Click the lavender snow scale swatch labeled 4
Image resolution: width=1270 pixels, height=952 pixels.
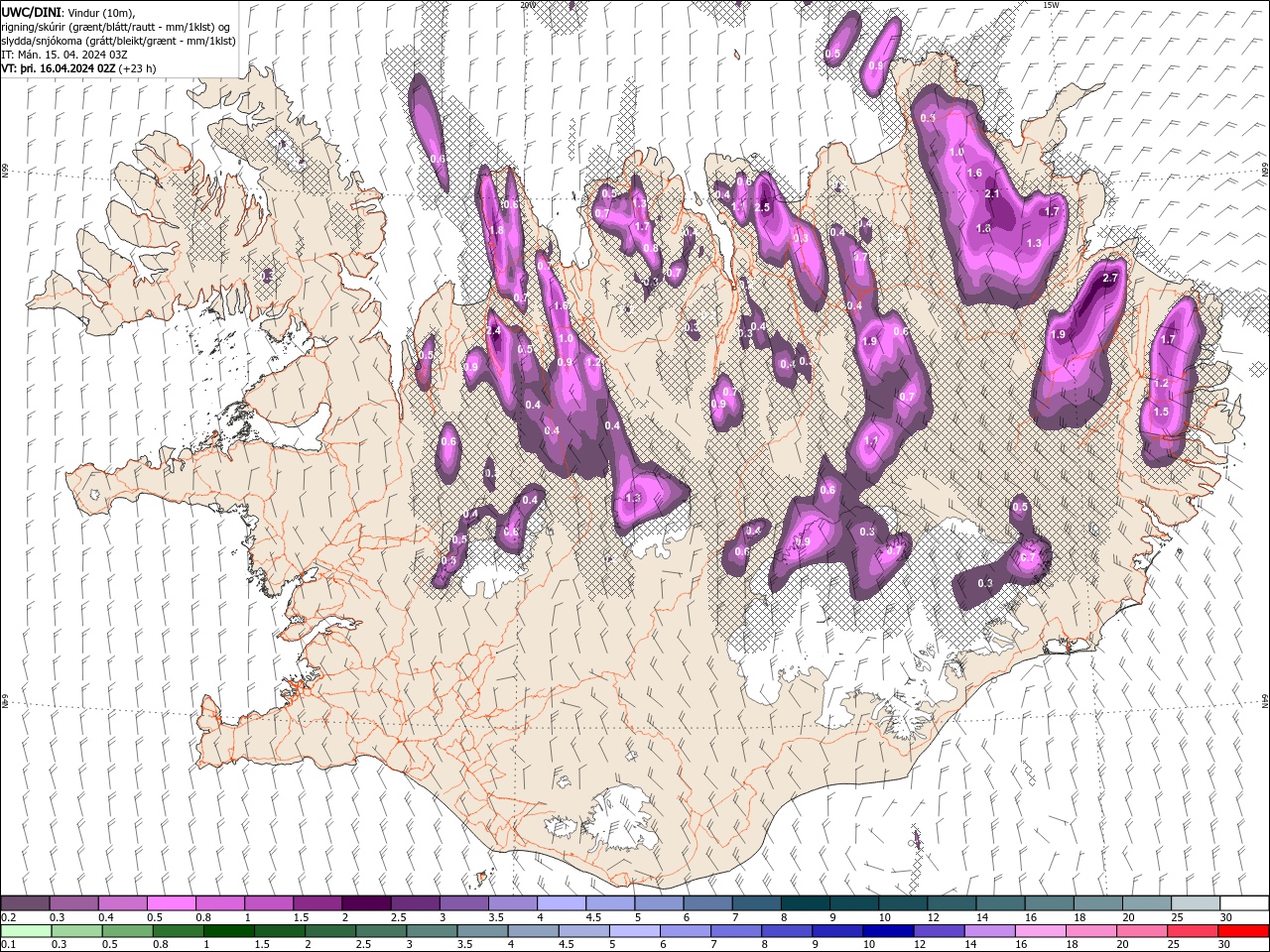561,903
